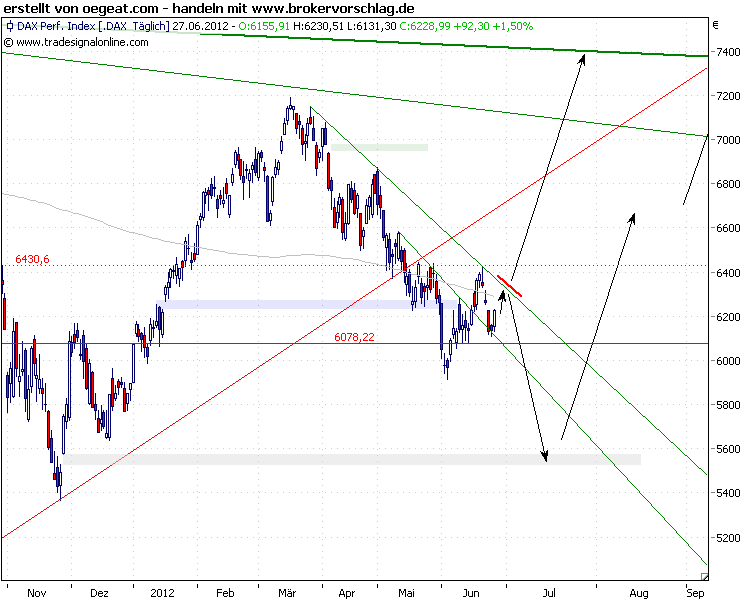Click the Dez label on time axis
750x600 pixels.
[x=99, y=593]
